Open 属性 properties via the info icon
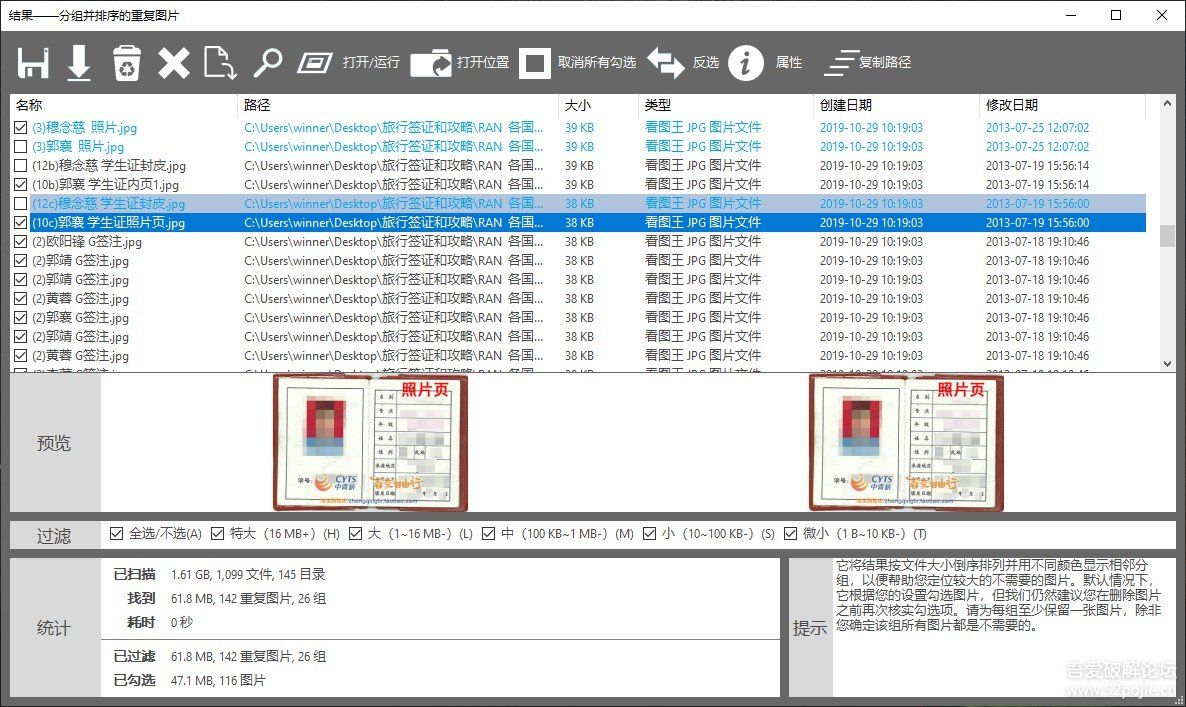This screenshot has width=1186, height=707. (x=746, y=62)
